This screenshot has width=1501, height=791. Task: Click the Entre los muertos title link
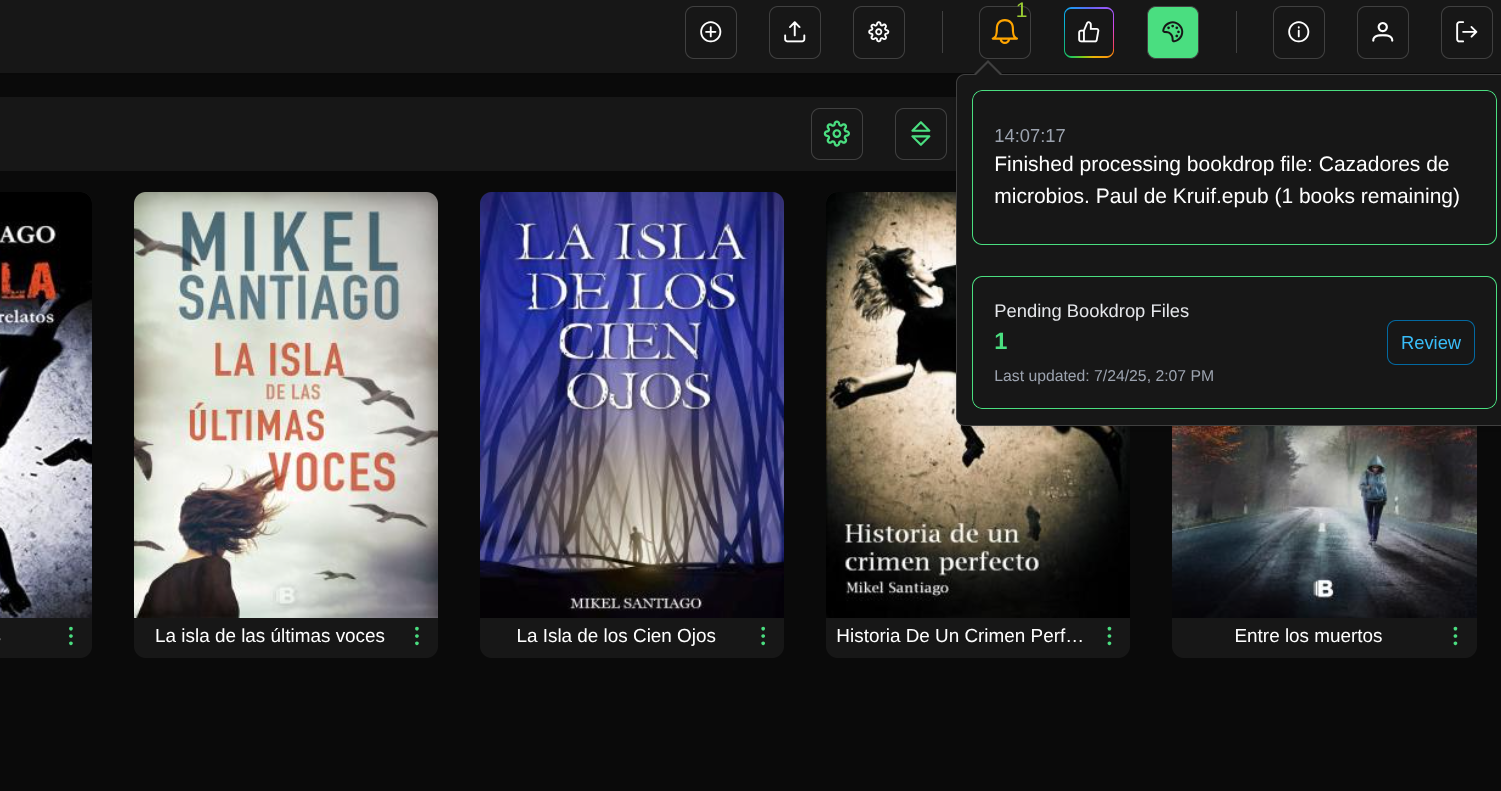(x=1308, y=636)
